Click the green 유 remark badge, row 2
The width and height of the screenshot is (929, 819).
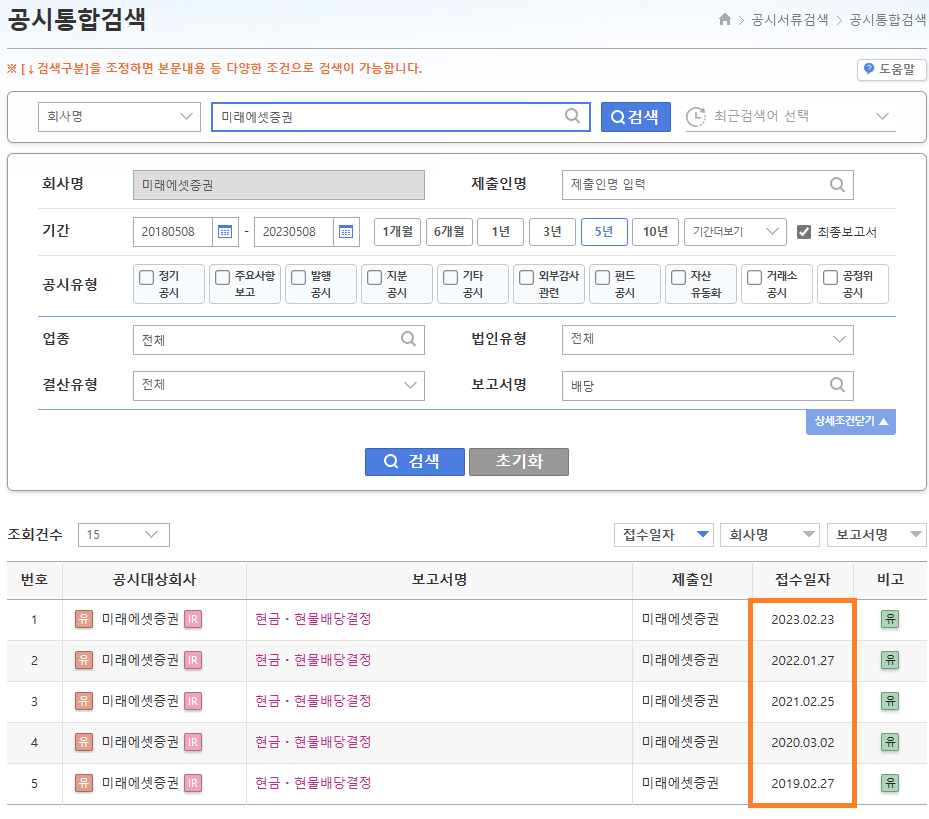pyautogui.click(x=890, y=660)
